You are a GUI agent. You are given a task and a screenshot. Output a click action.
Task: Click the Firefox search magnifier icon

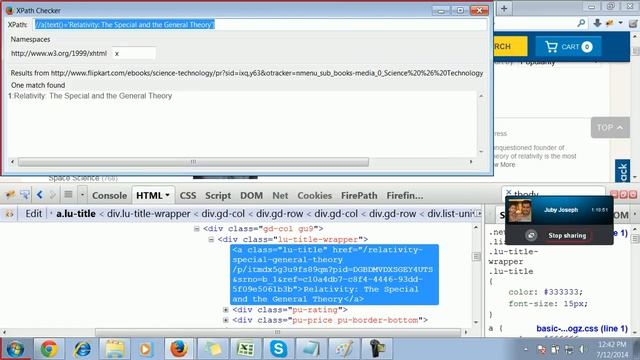tap(581, 23)
